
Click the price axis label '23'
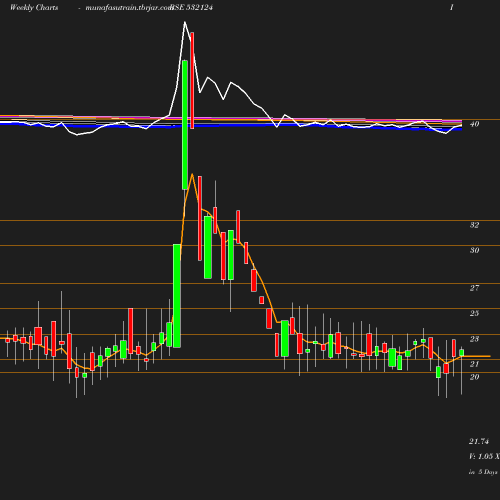tap(474, 339)
